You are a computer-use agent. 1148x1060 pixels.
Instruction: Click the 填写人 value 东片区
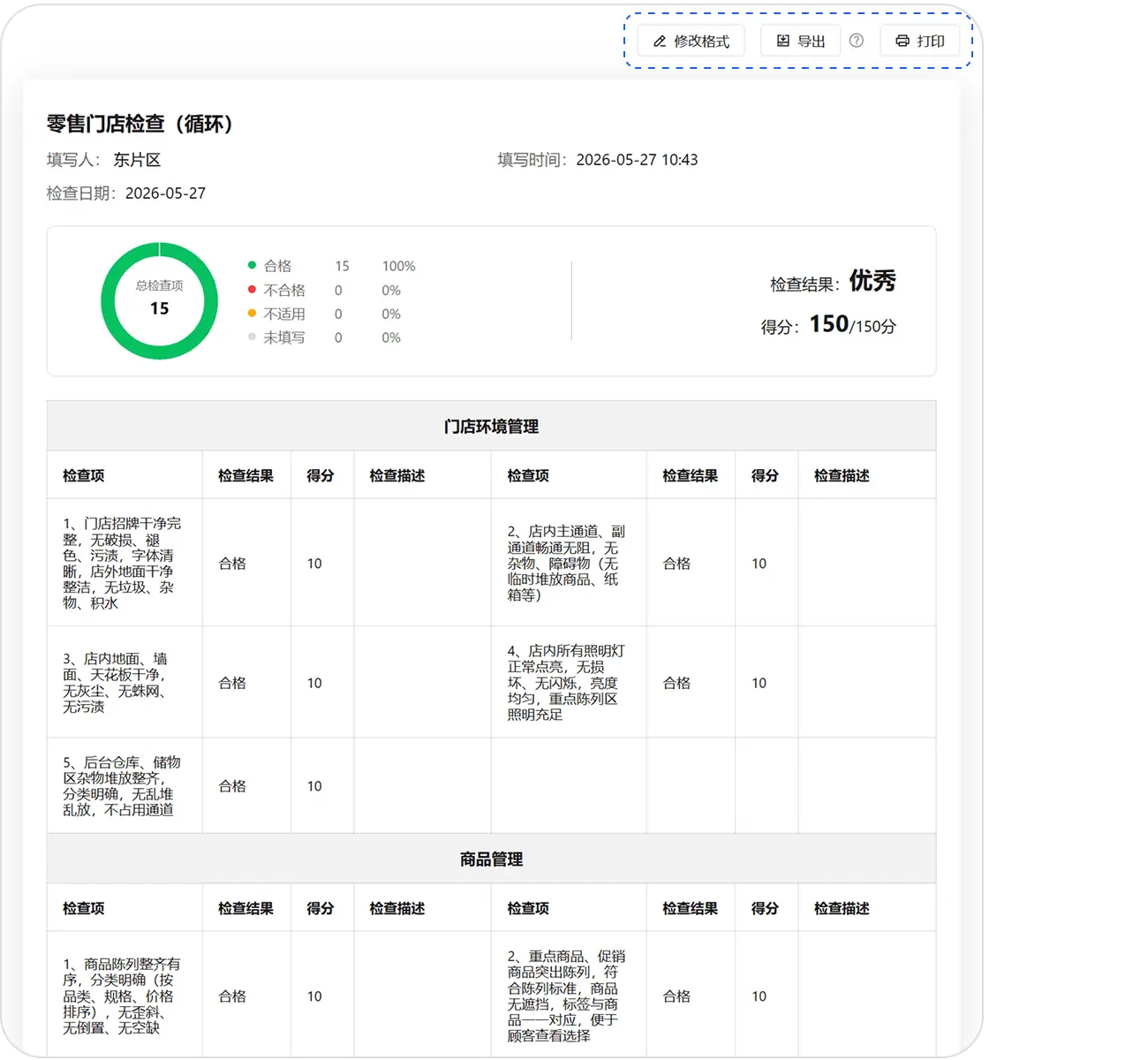pos(137,160)
